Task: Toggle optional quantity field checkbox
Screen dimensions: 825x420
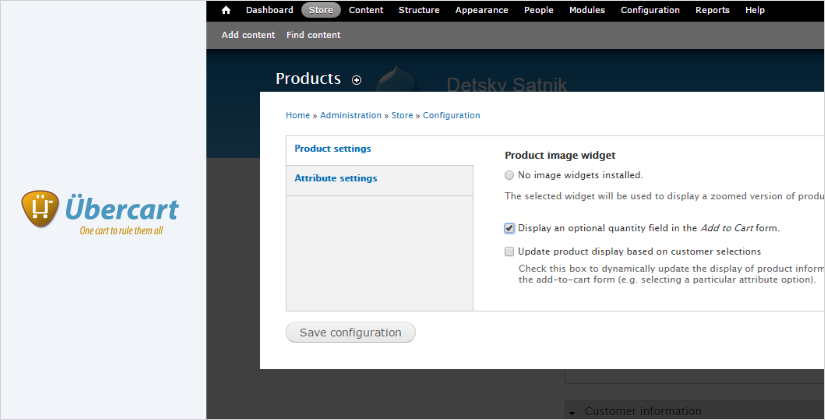Action: click(510, 228)
